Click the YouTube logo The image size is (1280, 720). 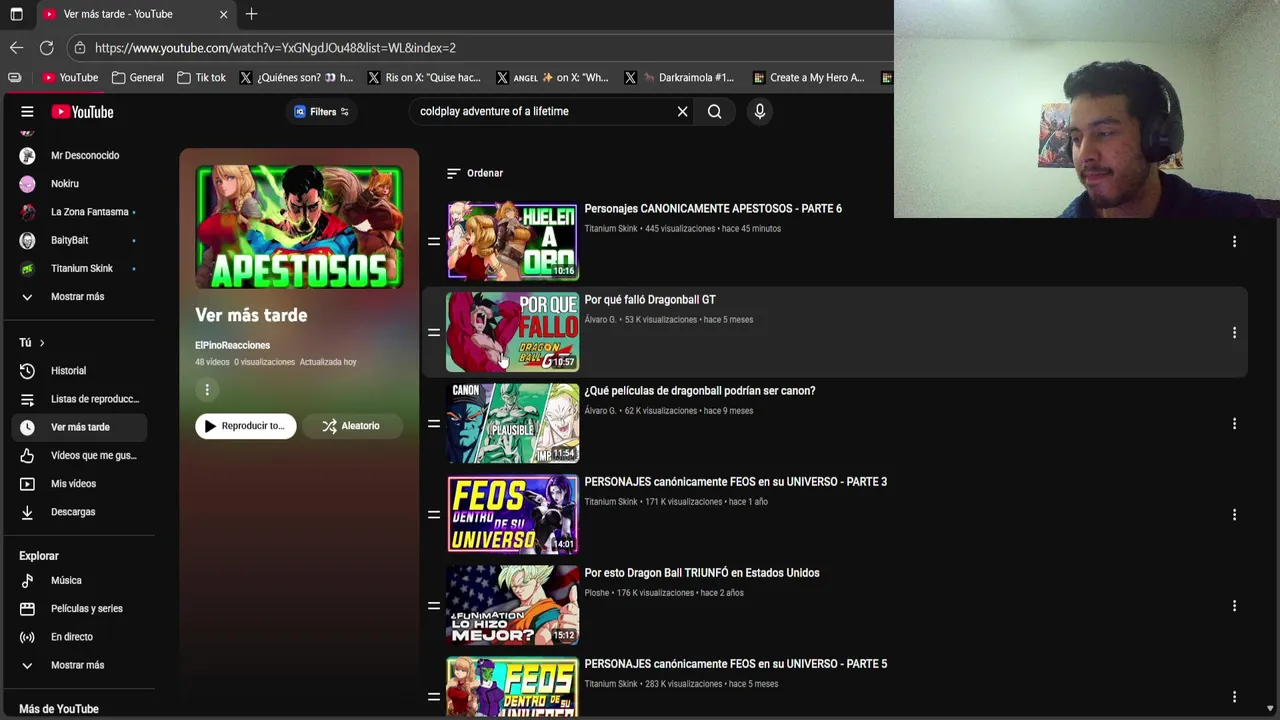(82, 112)
